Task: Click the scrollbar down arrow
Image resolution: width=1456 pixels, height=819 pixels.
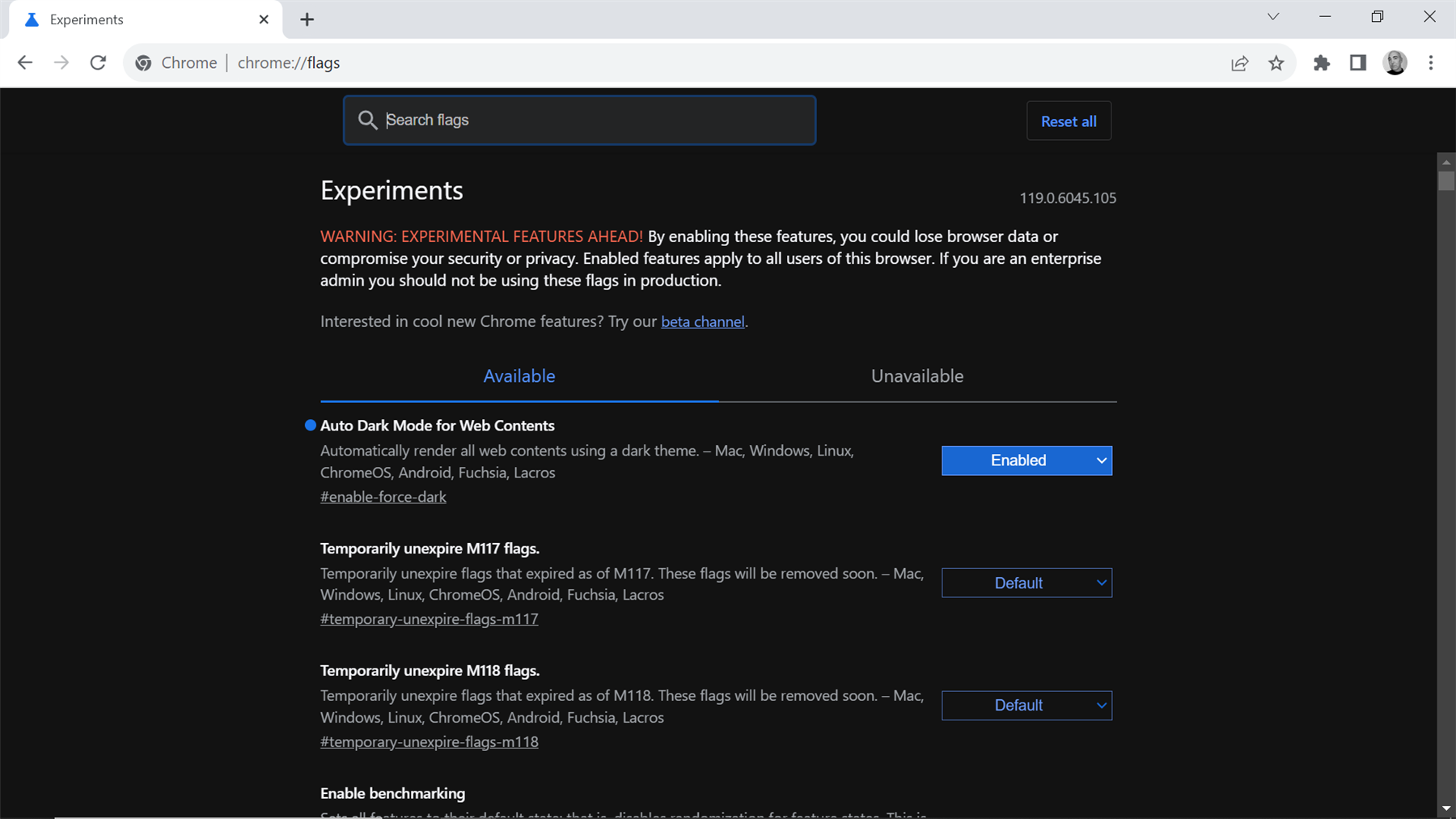Action: (1446, 808)
